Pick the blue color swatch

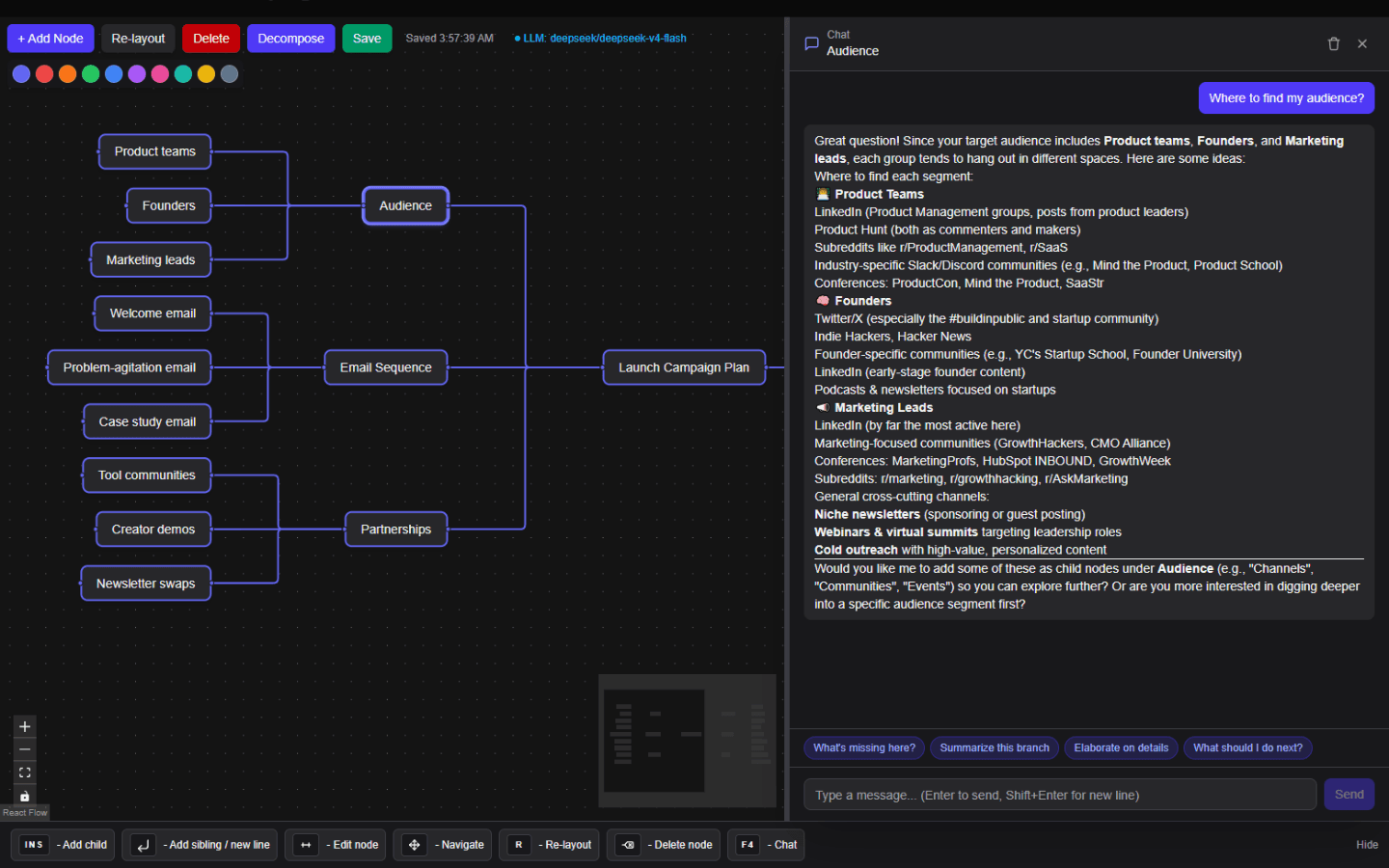[114, 74]
